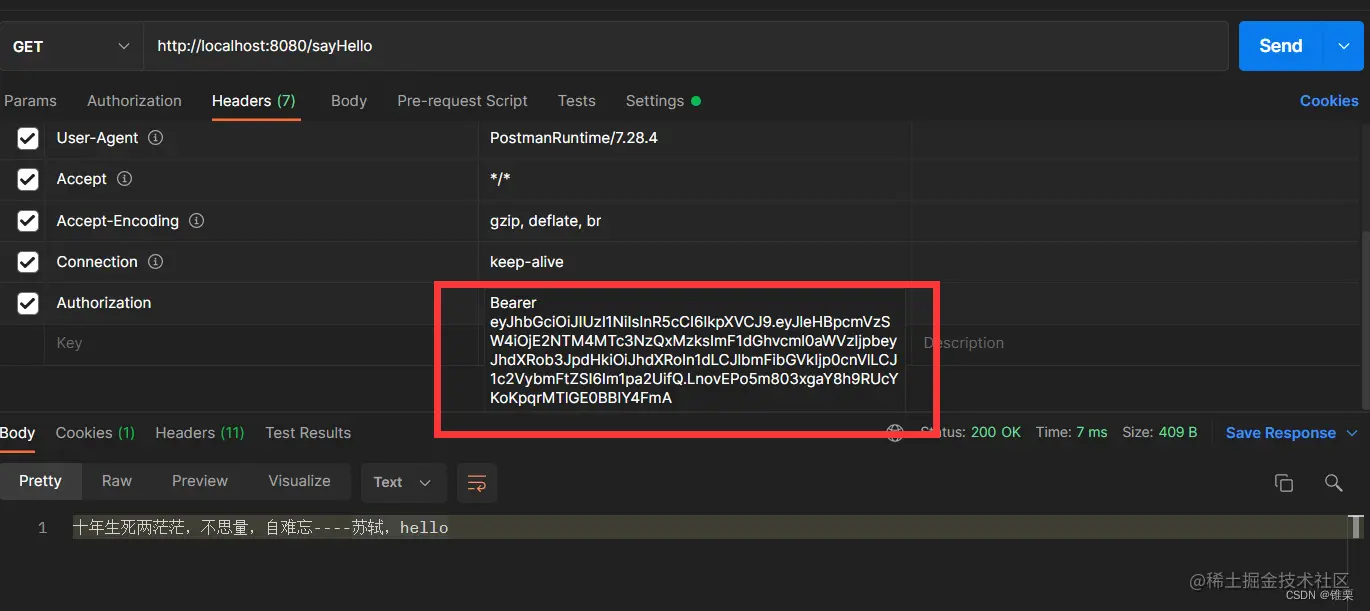The width and height of the screenshot is (1370, 611).
Task: Uncheck the Connection header checkbox
Action: point(28,261)
